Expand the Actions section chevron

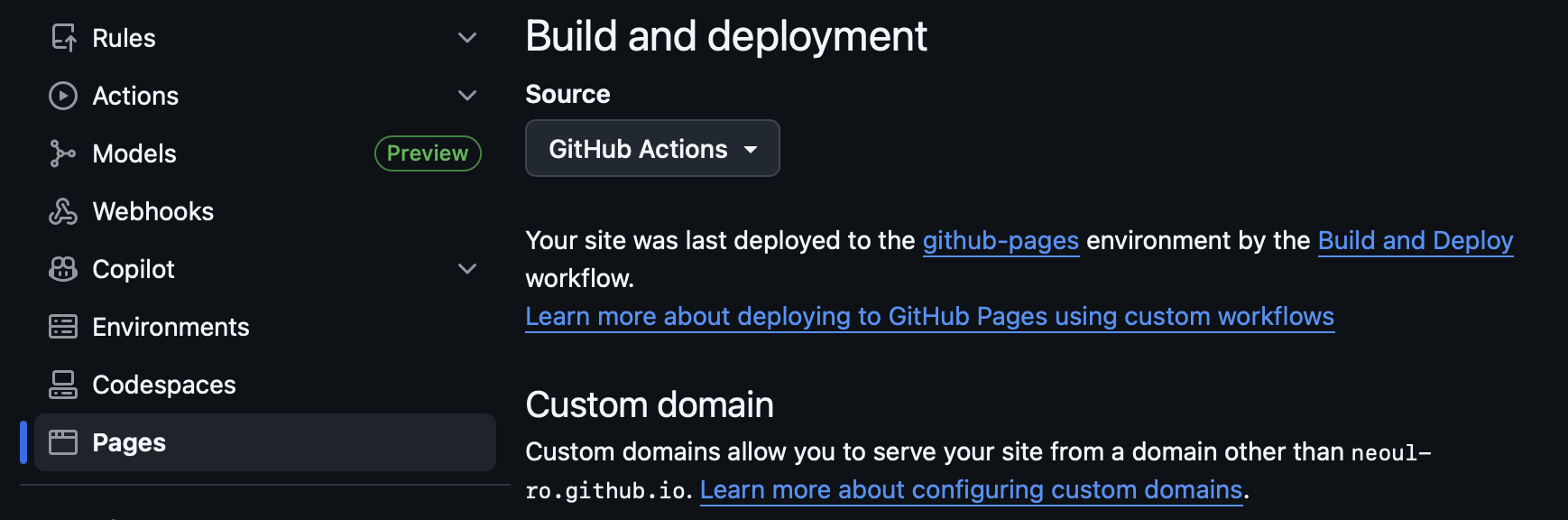point(467,96)
